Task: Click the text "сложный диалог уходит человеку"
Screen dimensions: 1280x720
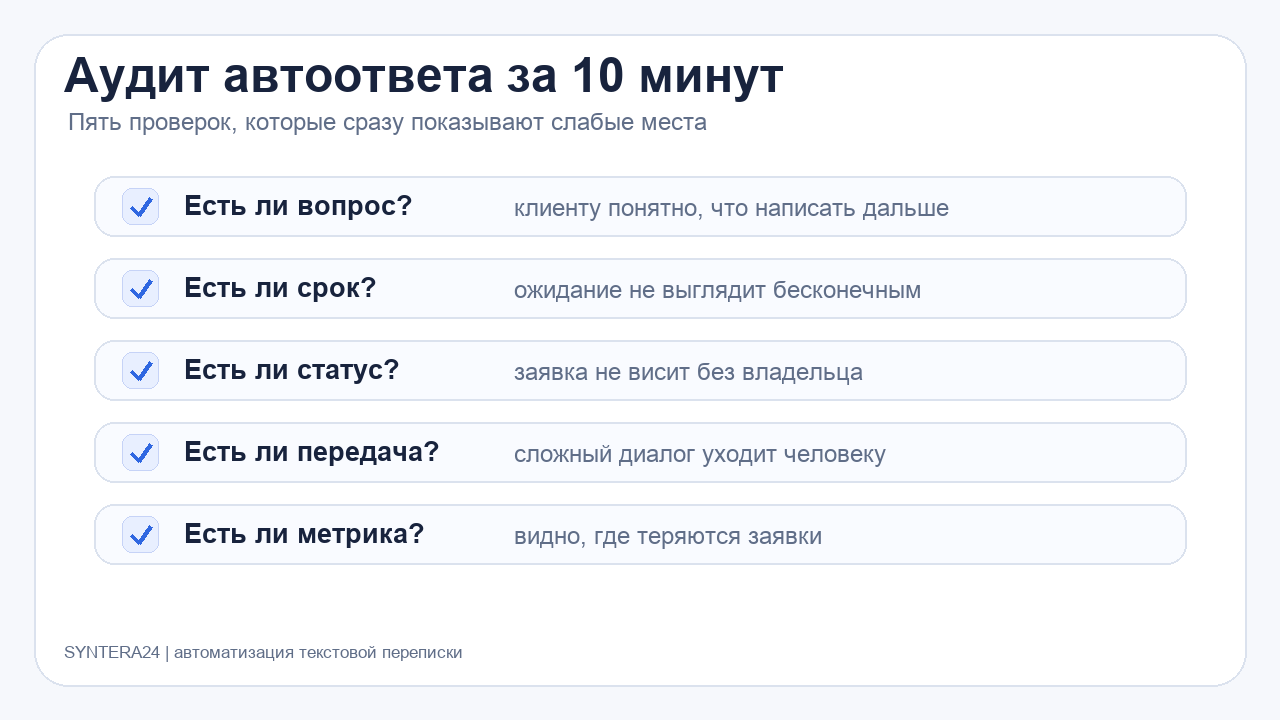Action: 700,455
